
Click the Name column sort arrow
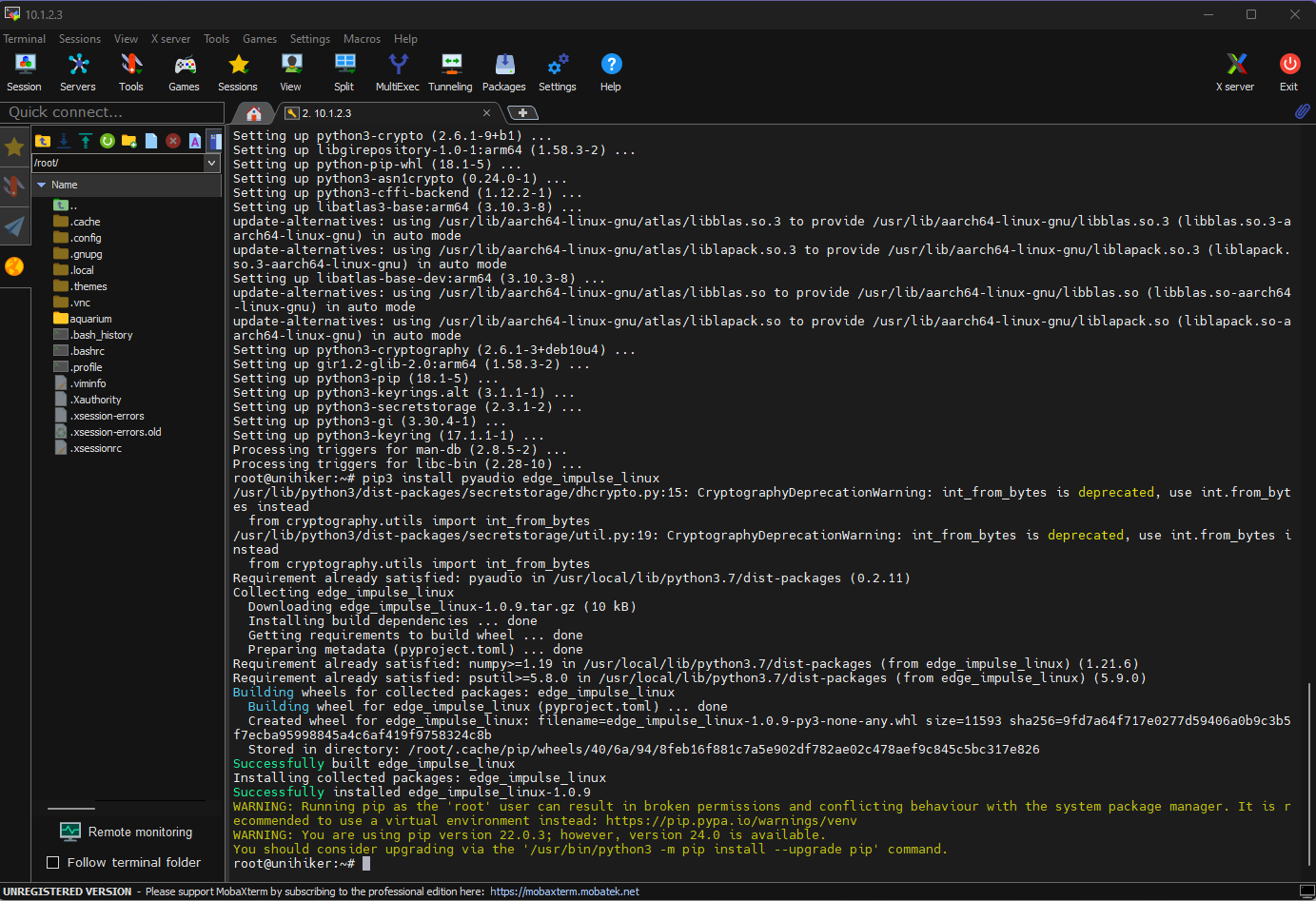pos(42,185)
